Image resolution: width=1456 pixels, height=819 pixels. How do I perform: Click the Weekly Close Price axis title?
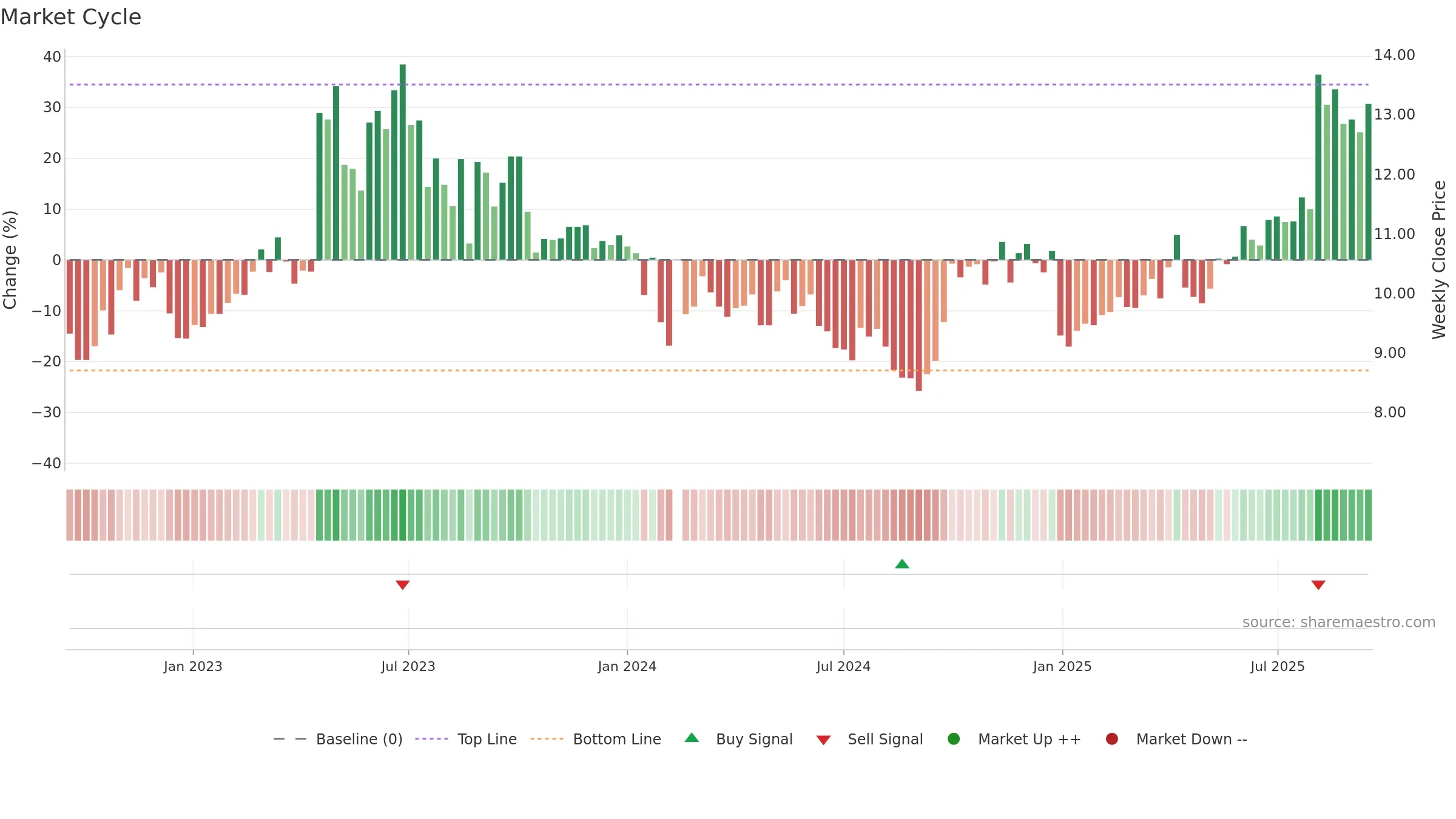point(1439,260)
